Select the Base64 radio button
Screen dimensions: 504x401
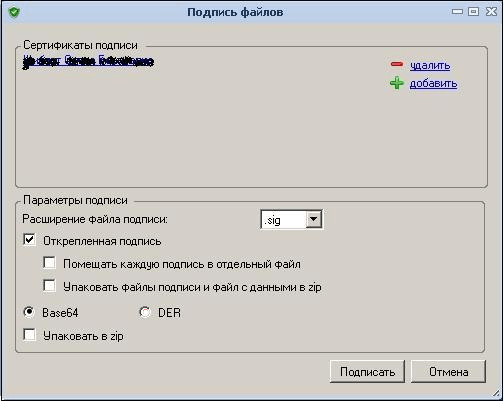point(29,312)
